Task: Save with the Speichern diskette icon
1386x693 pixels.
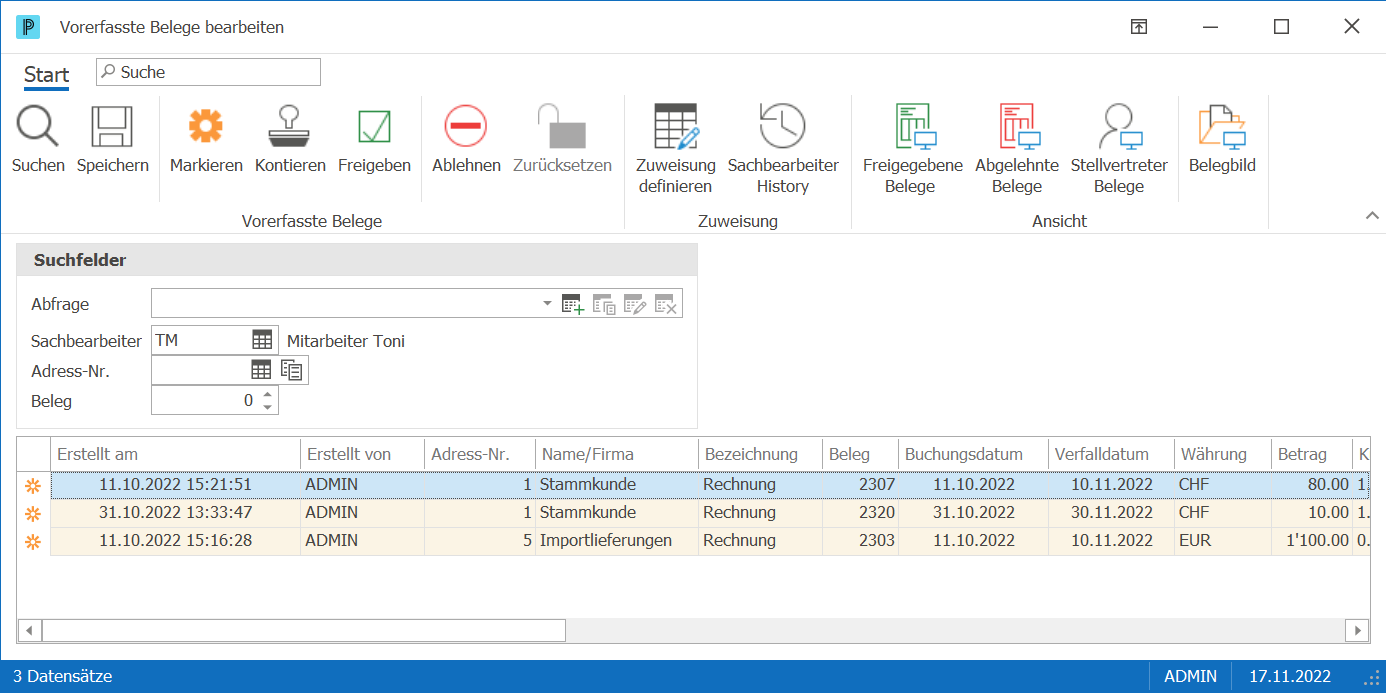Action: [112, 127]
